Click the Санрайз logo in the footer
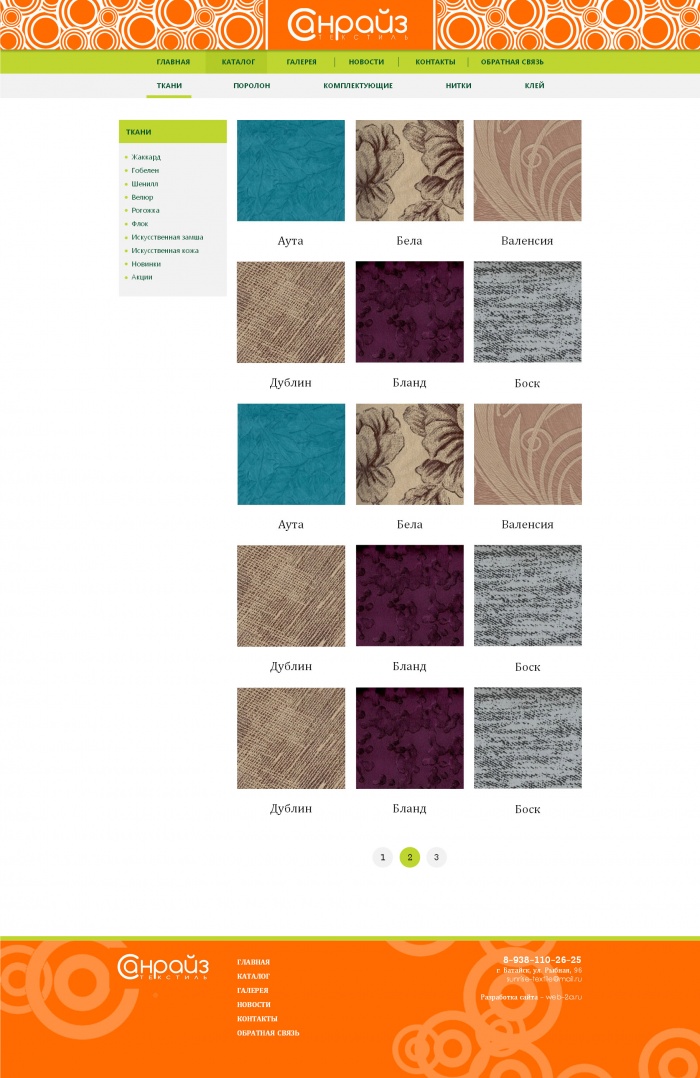The width and height of the screenshot is (700, 1078). (x=163, y=967)
